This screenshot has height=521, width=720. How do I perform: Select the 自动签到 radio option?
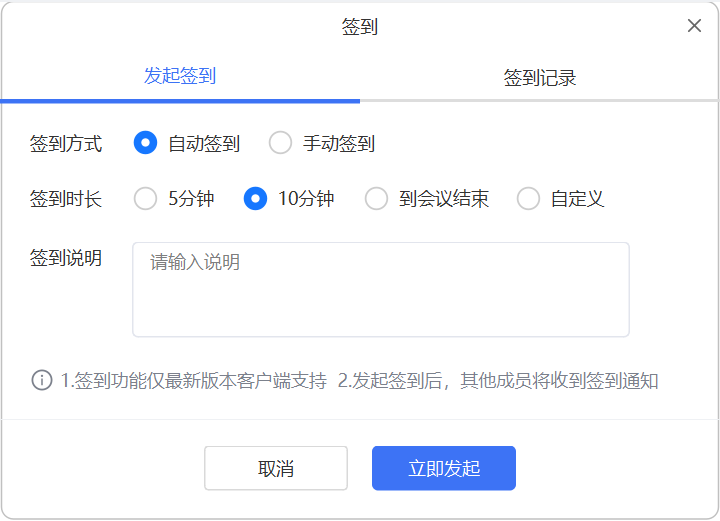pyautogui.click(x=146, y=143)
